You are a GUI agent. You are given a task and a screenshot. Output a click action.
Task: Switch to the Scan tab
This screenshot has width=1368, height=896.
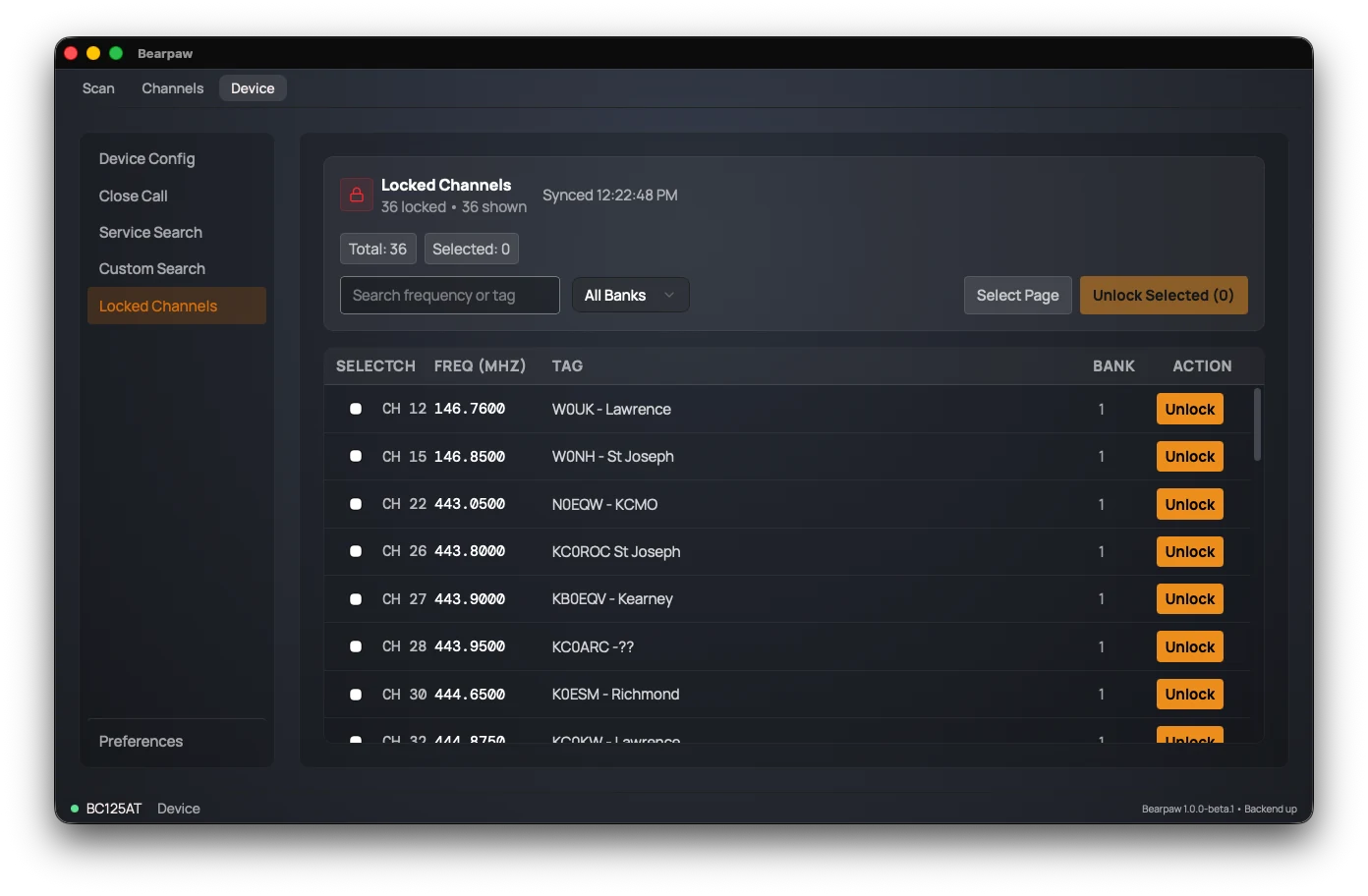tap(98, 88)
